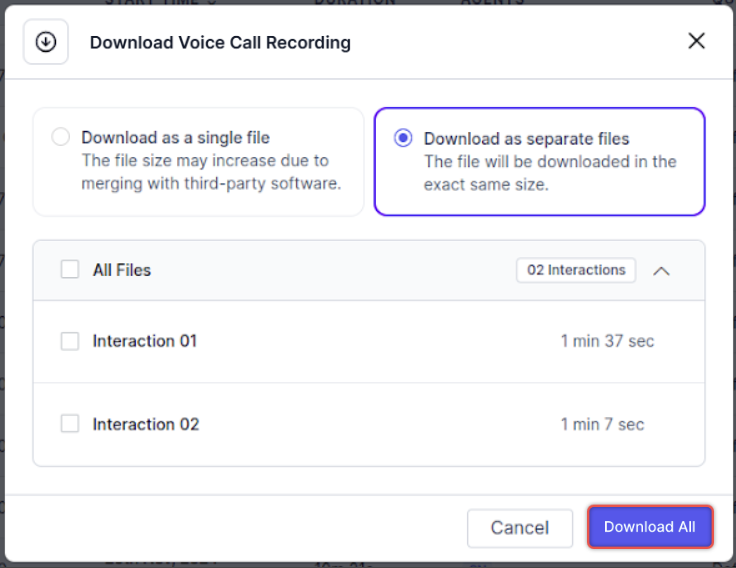
Task: Click the 'All Files' label
Action: 122,270
